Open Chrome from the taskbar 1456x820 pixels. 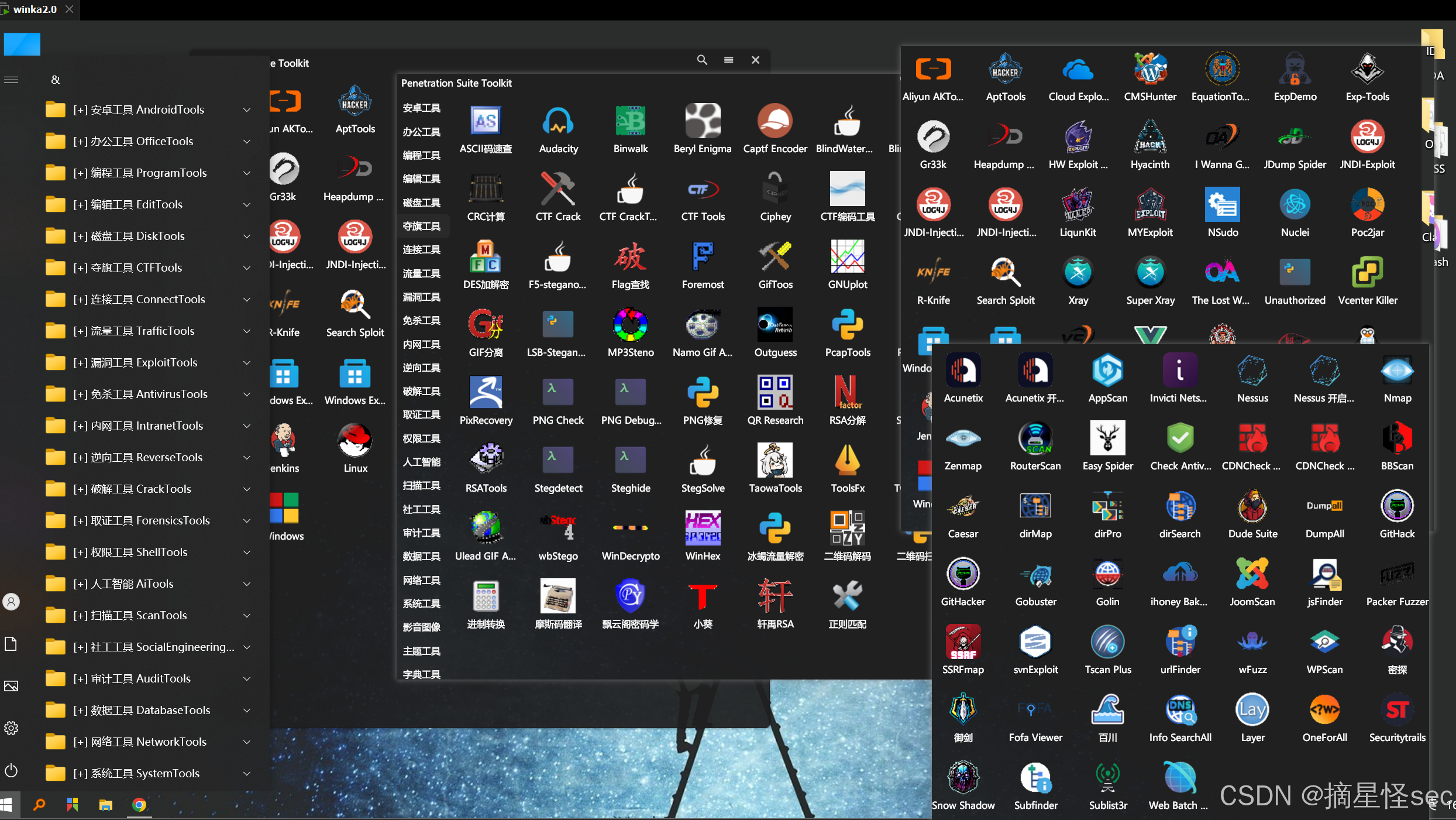139,805
